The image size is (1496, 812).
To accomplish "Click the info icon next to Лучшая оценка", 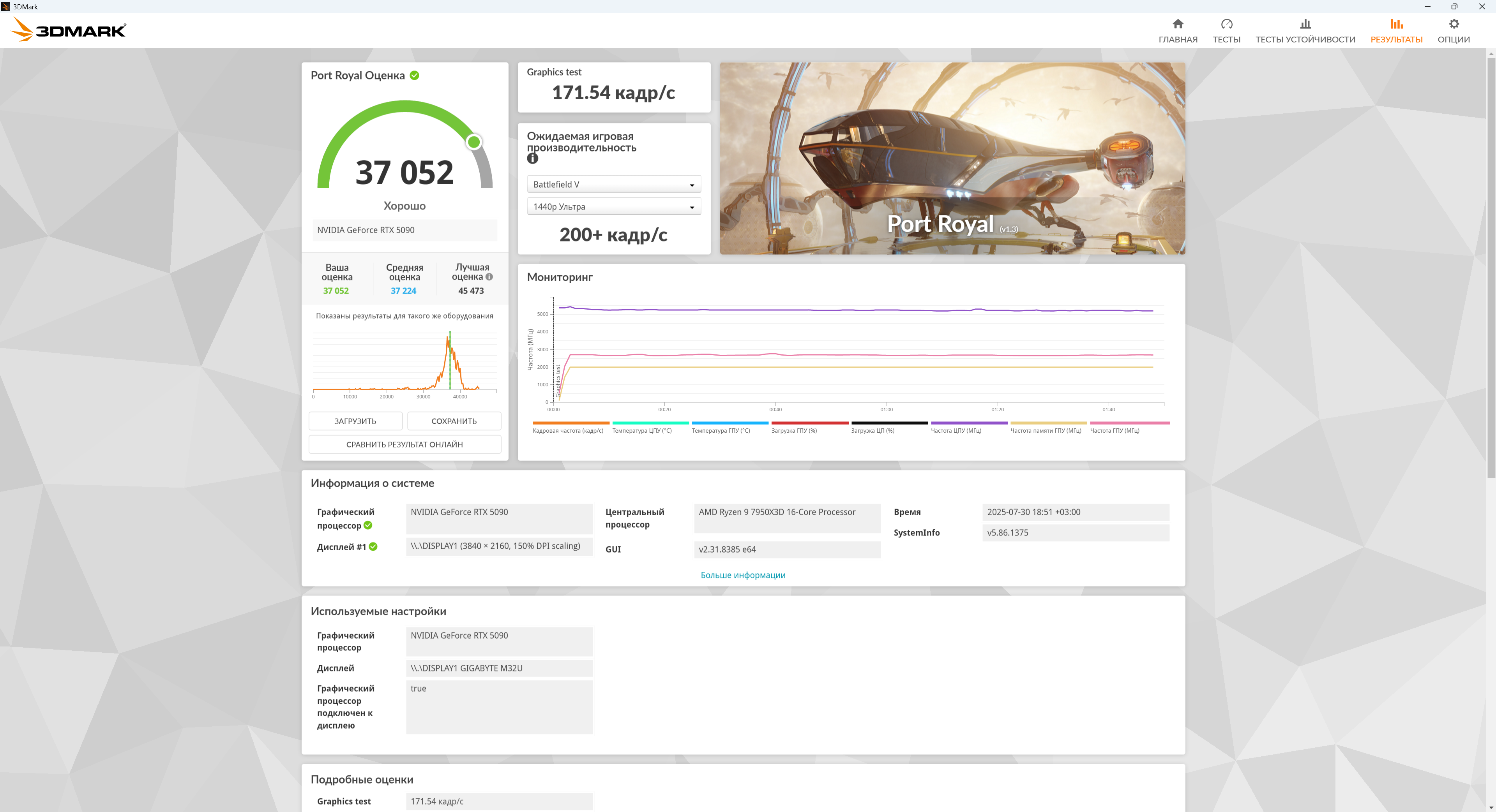I will tap(489, 277).
